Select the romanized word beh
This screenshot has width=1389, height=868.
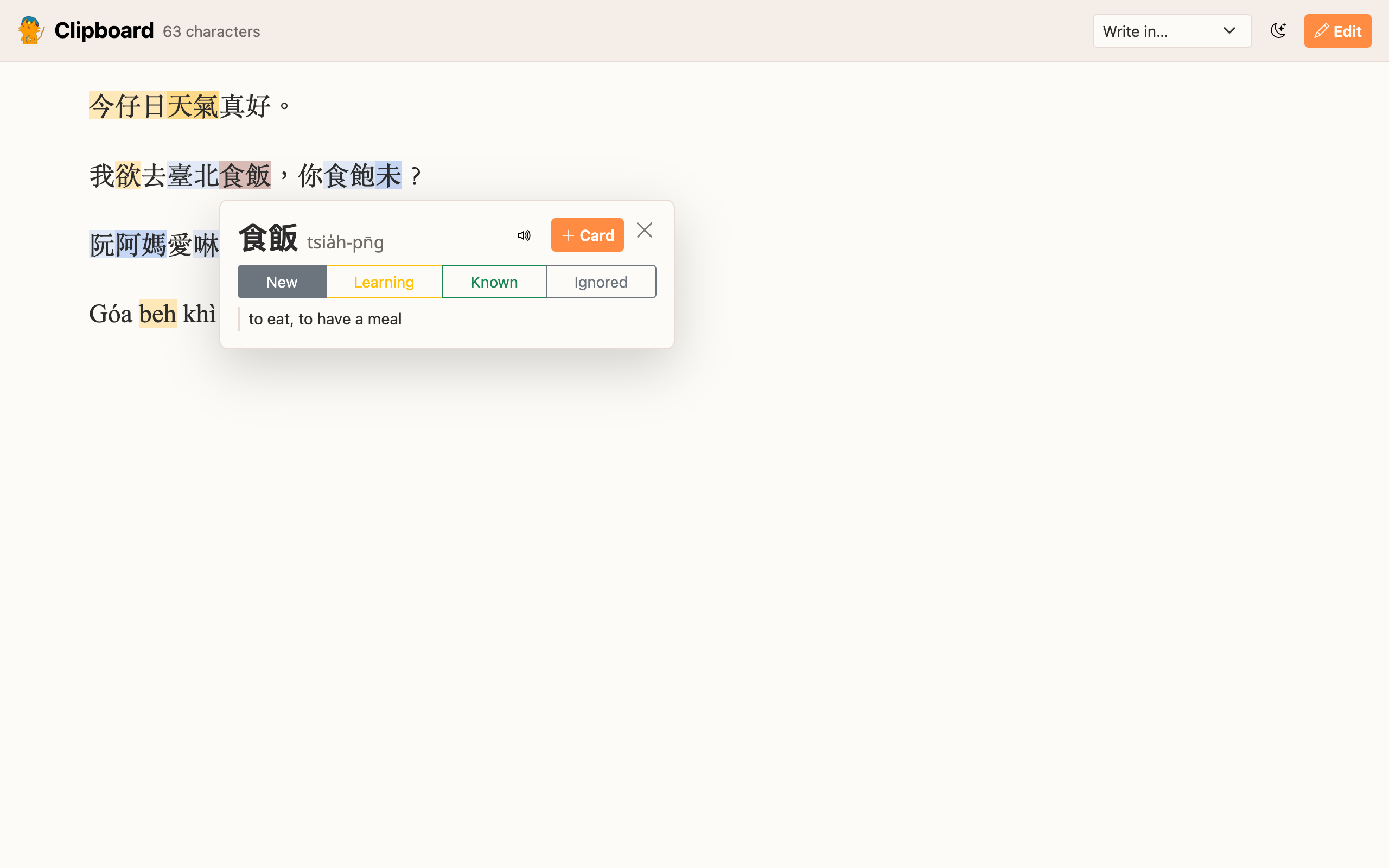[157, 314]
